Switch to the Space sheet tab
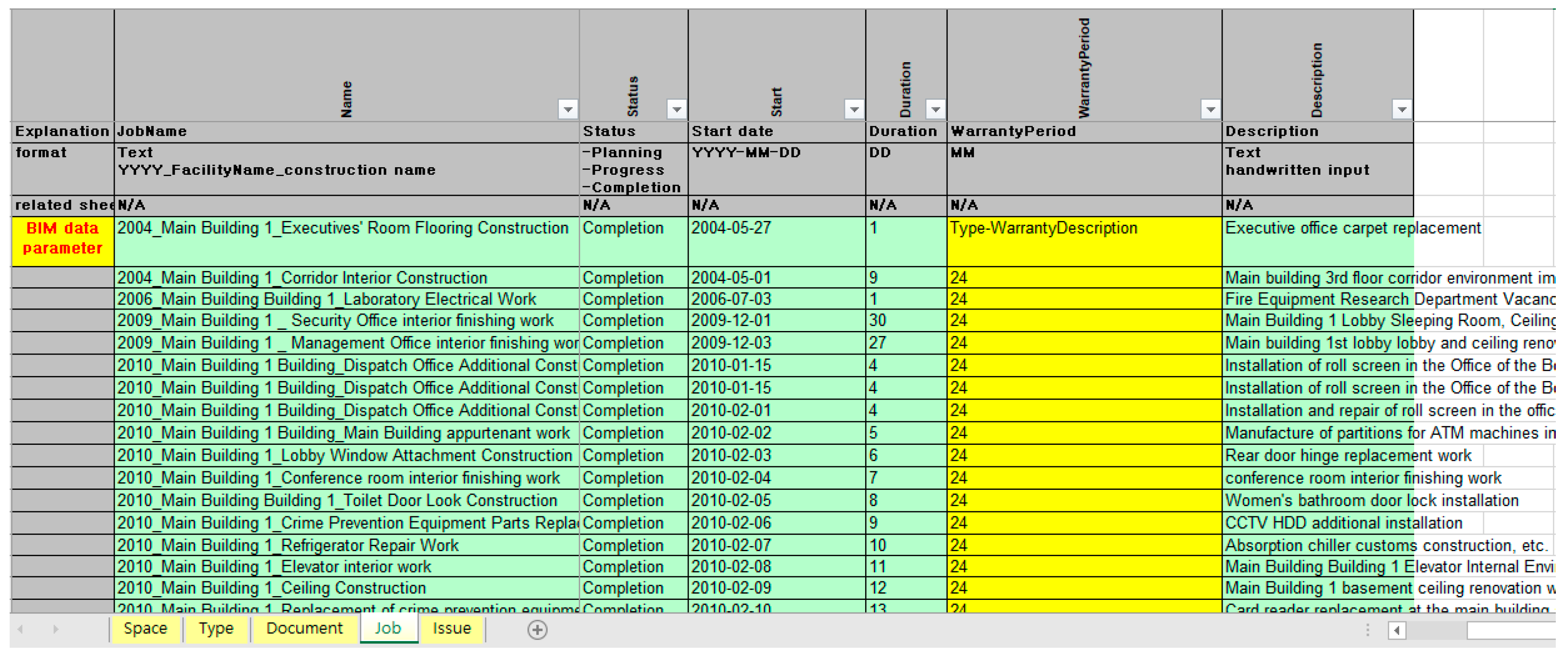The height and width of the screenshot is (657, 1568). (x=145, y=628)
